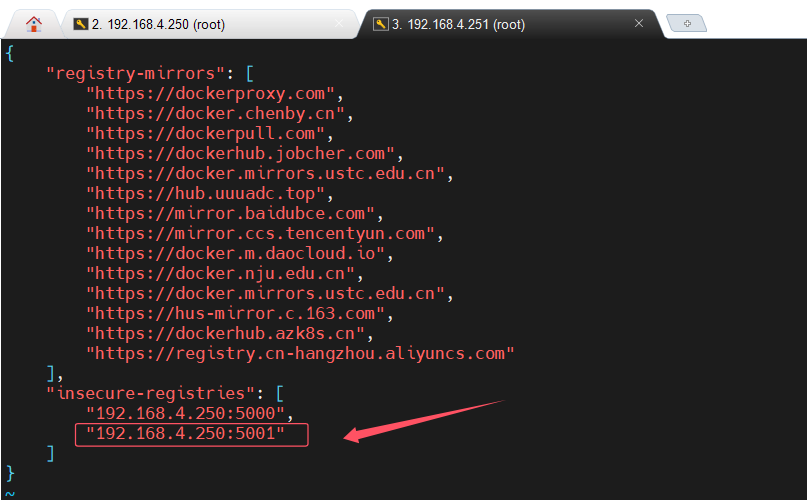
Task: Click the red arrow annotation
Action: coord(420,421)
